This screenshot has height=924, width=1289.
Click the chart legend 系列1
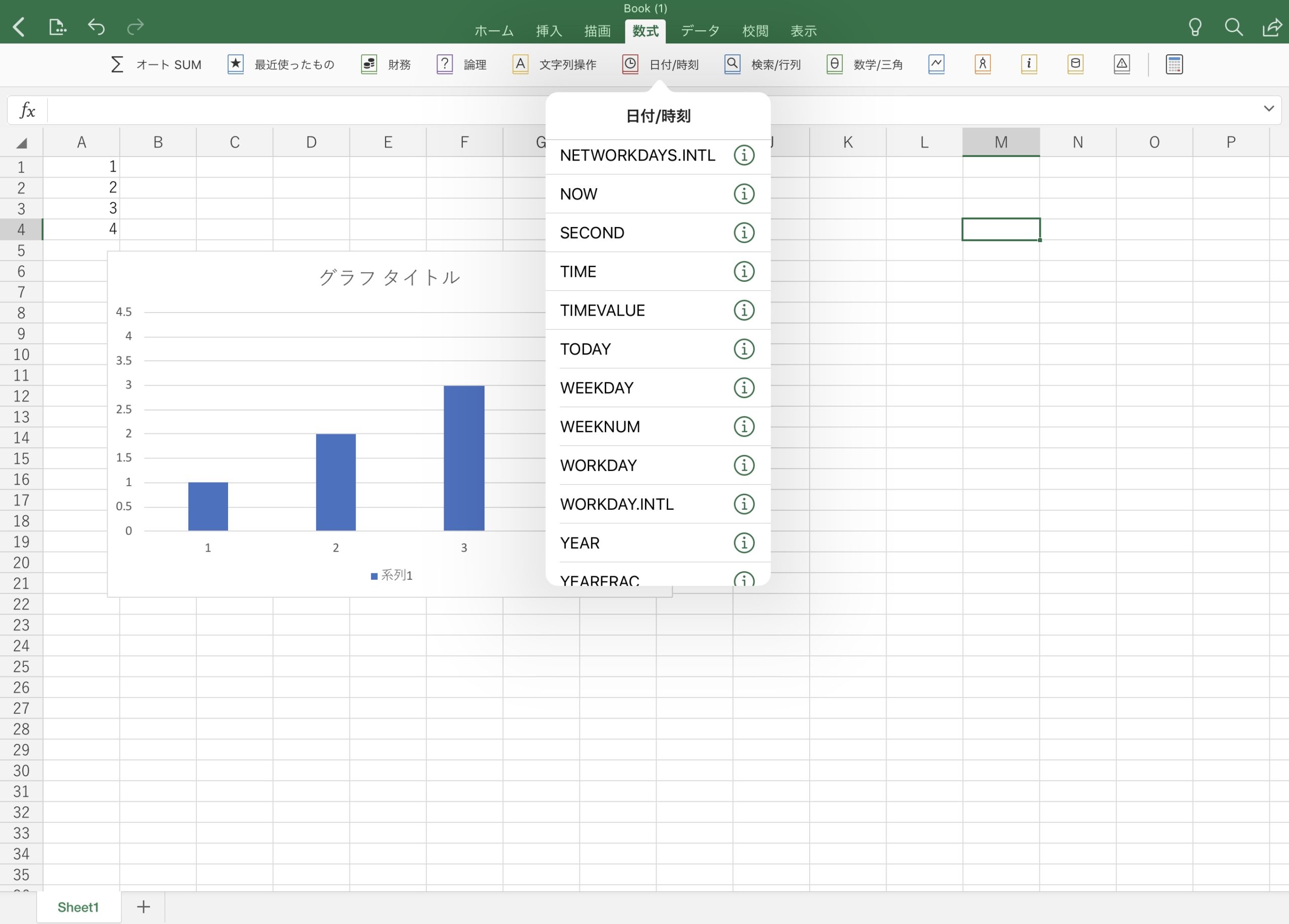pyautogui.click(x=392, y=575)
